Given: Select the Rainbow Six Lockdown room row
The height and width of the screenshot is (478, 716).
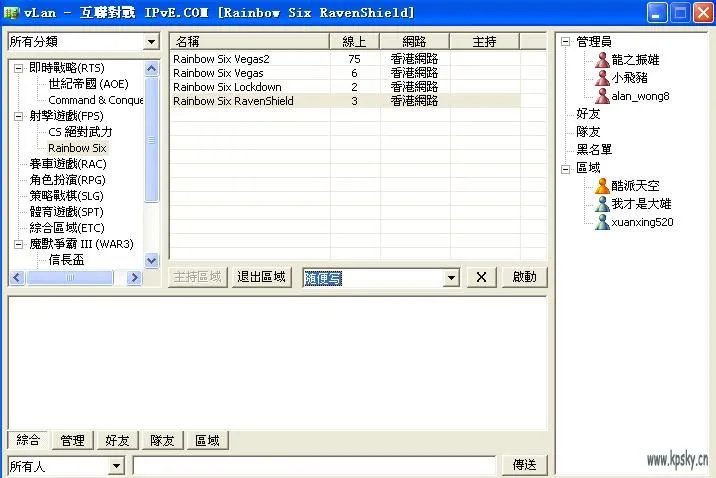Looking at the screenshot, I should coord(346,87).
